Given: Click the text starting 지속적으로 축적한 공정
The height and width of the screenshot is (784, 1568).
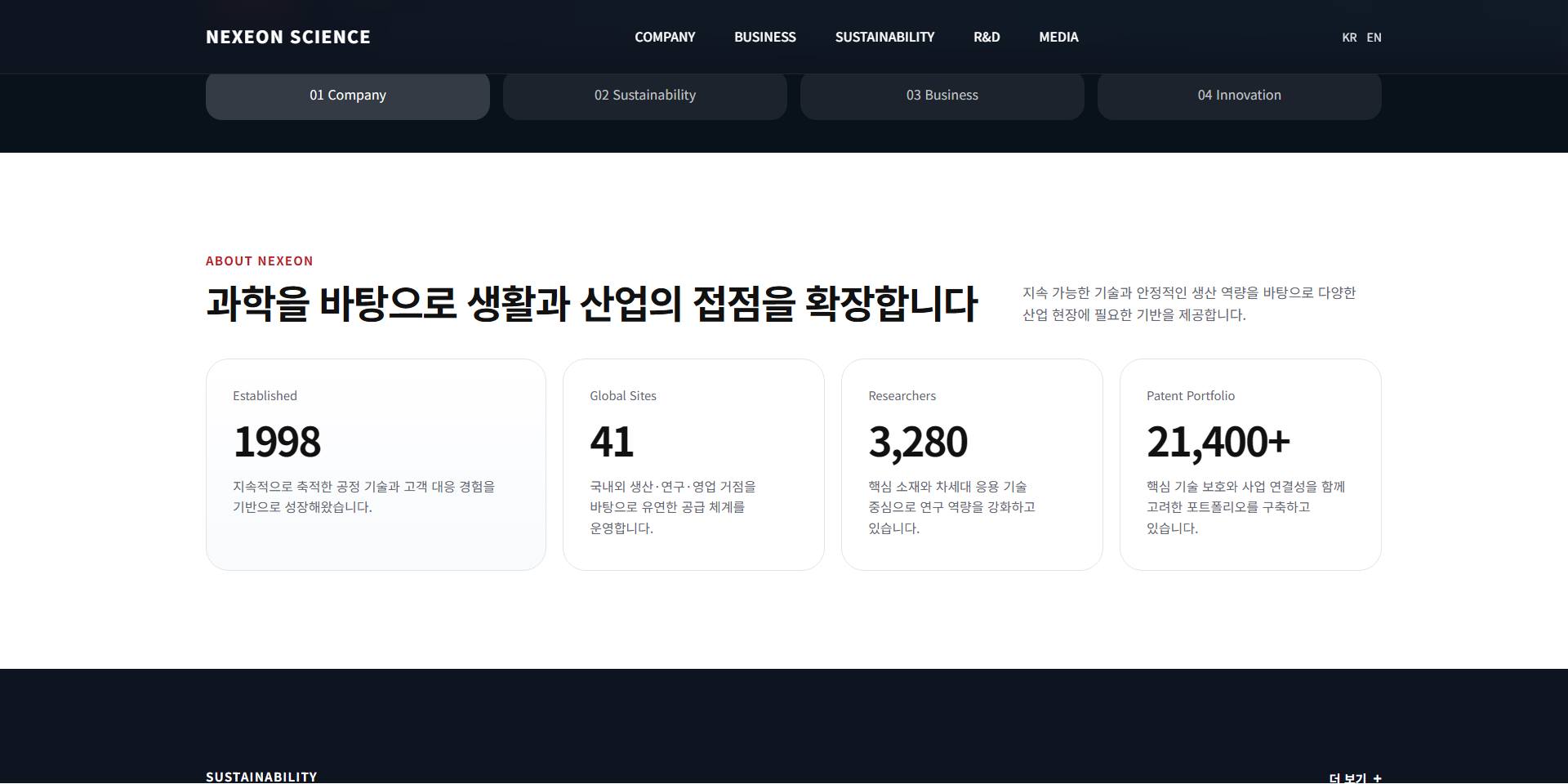Looking at the screenshot, I should 364,497.
